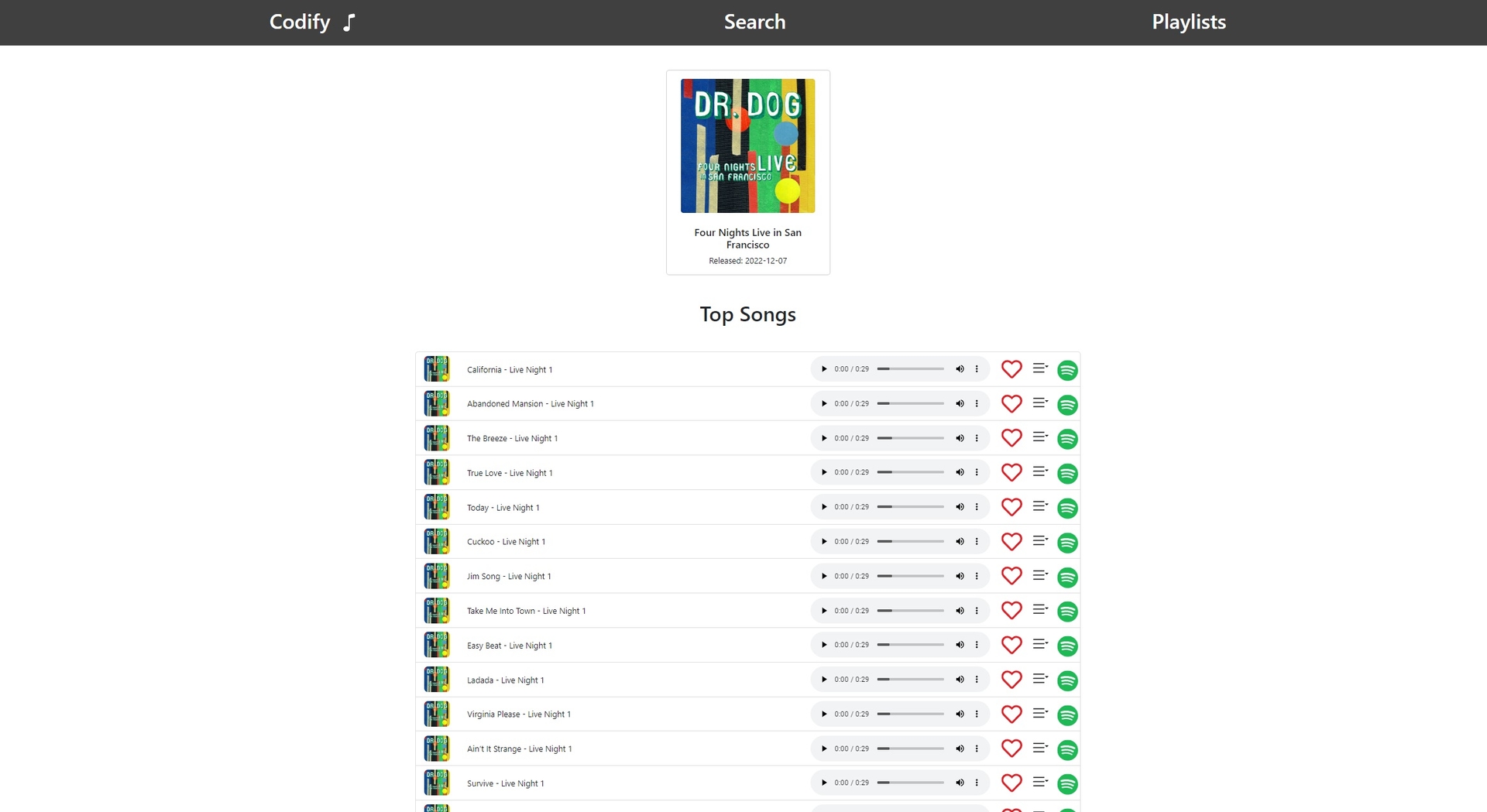Viewport: 1487px width, 812px height.
Task: Like the California - Live Night 1 song
Action: point(1011,369)
